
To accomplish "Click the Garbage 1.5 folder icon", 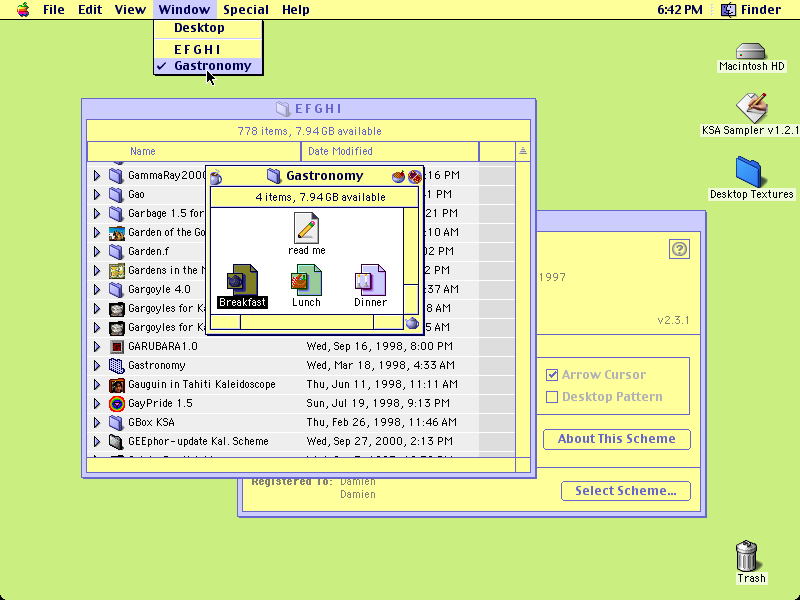I will click(116, 213).
